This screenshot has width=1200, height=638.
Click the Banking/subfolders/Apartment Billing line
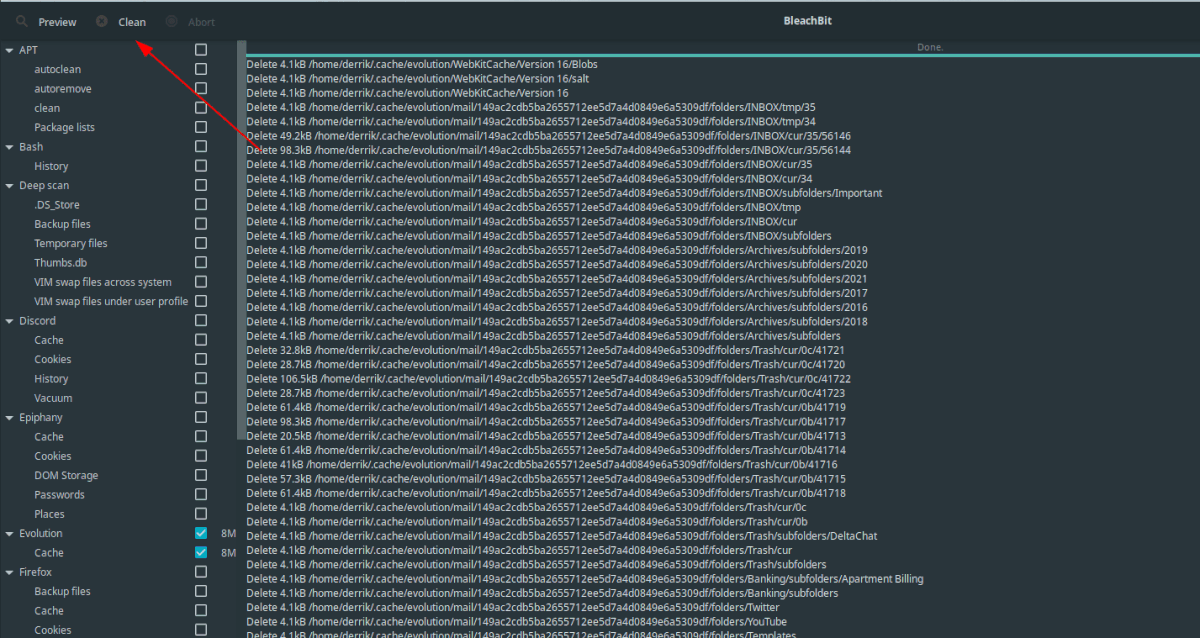585,579
